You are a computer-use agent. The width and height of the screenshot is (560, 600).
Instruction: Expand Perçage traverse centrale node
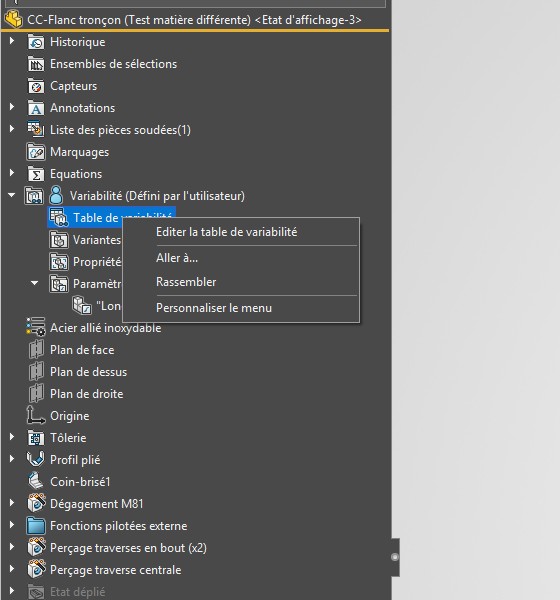coord(12,569)
